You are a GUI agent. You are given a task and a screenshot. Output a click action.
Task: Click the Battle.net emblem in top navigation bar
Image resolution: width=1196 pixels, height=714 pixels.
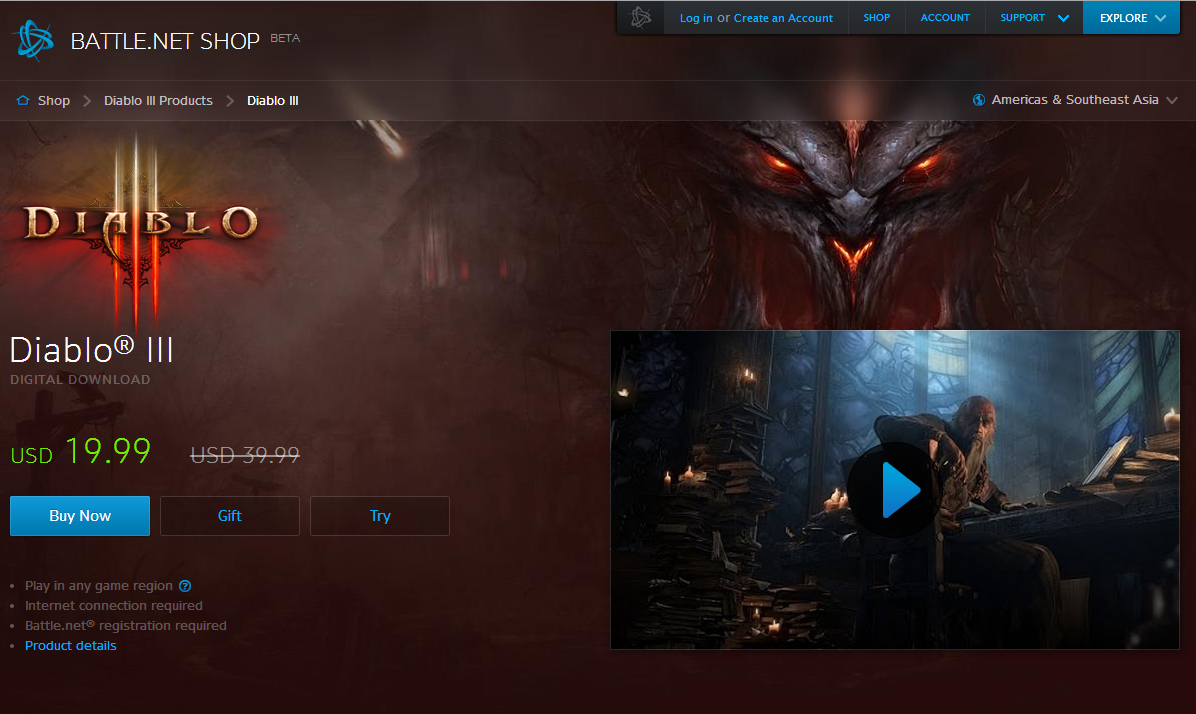point(641,18)
